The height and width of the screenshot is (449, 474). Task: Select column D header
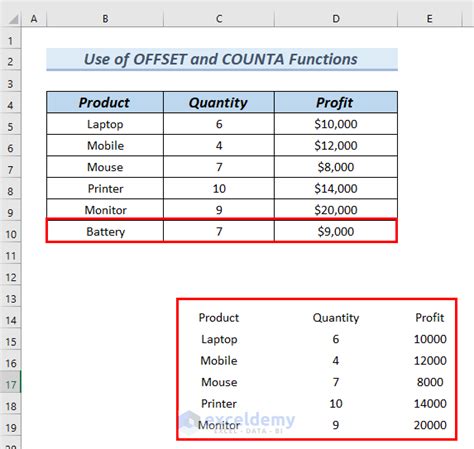(x=336, y=19)
